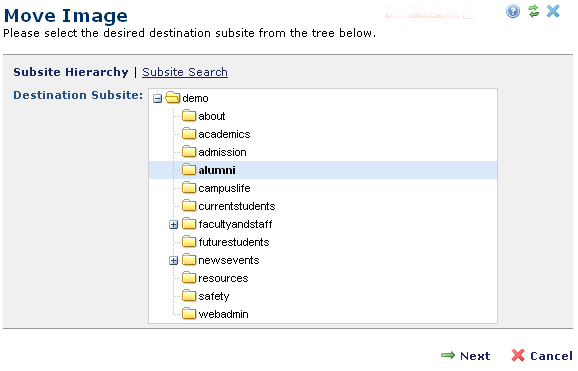This screenshot has height=371, width=578.
Task: Expand the newsevents subsite
Action: click(x=173, y=261)
